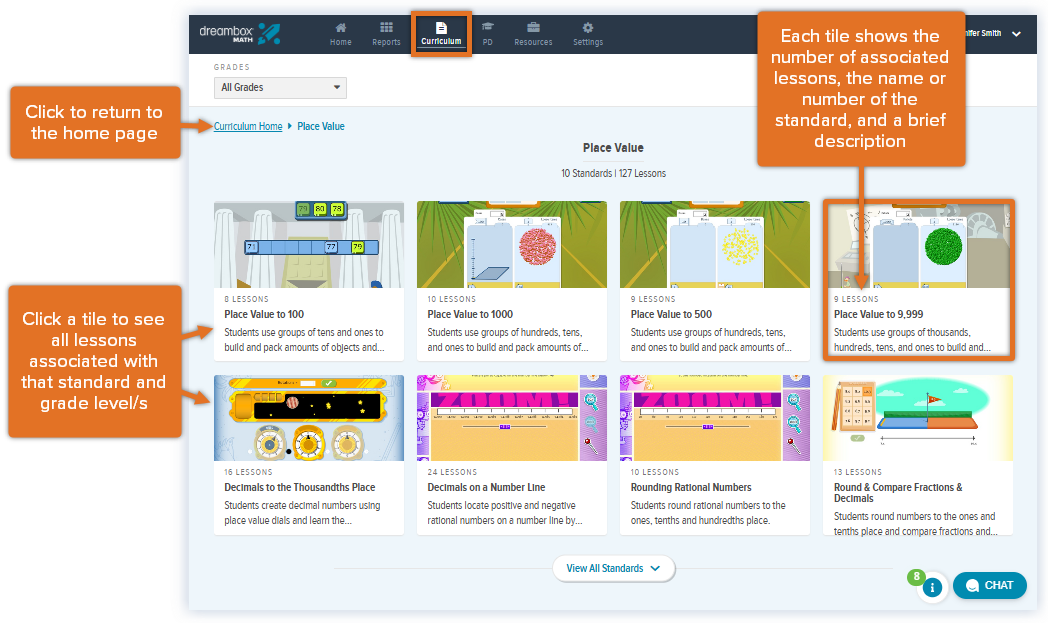The width and height of the screenshot is (1048, 623).
Task: Open the Rounding Rational Numbers tile
Action: 714,455
